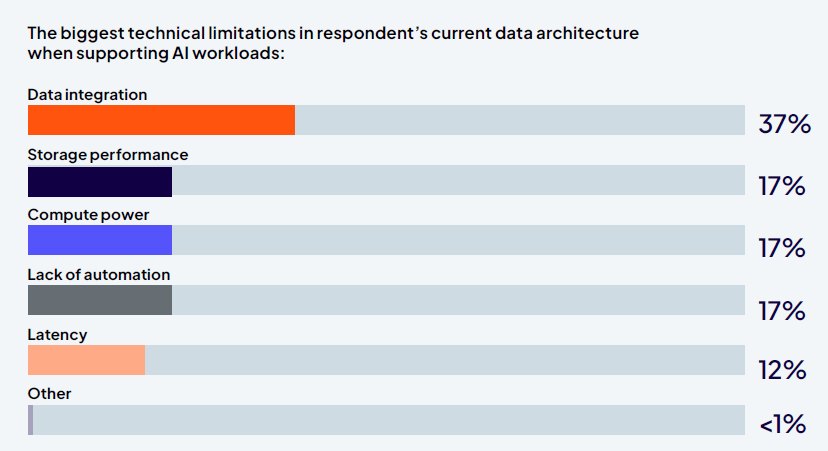Click the <1% value

[782, 424]
